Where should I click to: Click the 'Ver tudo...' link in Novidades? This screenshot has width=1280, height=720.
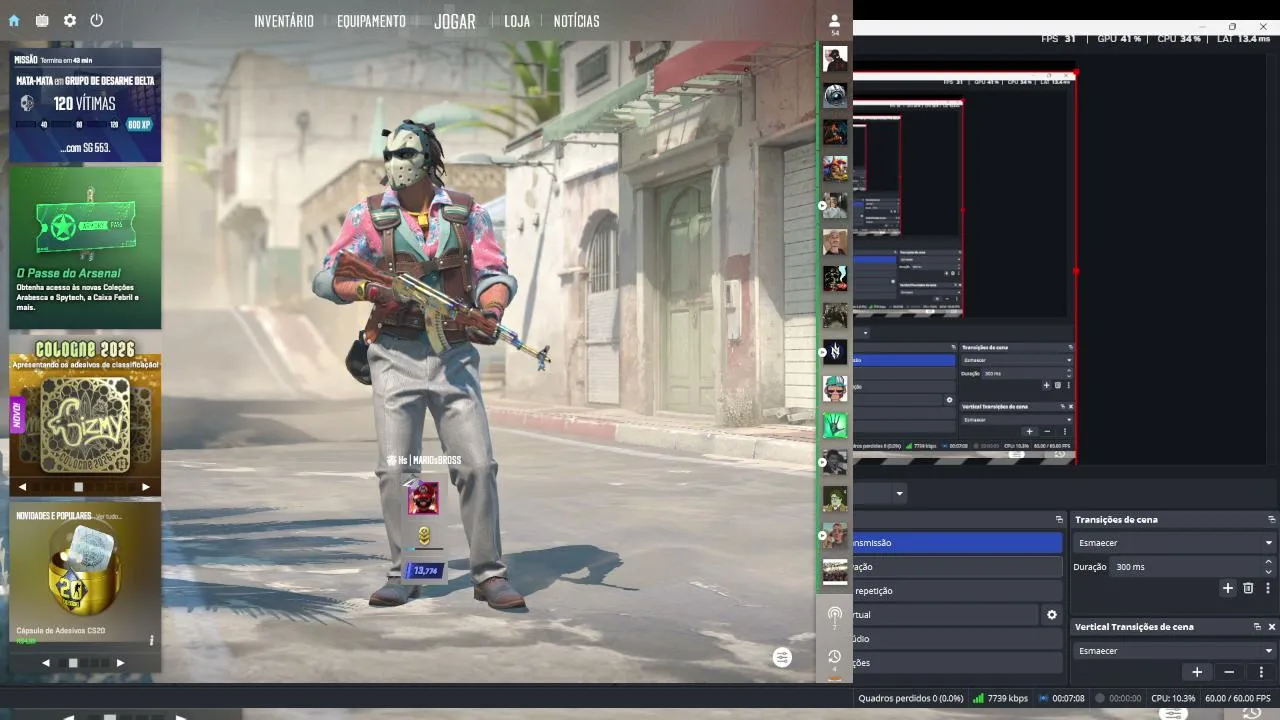[107, 516]
